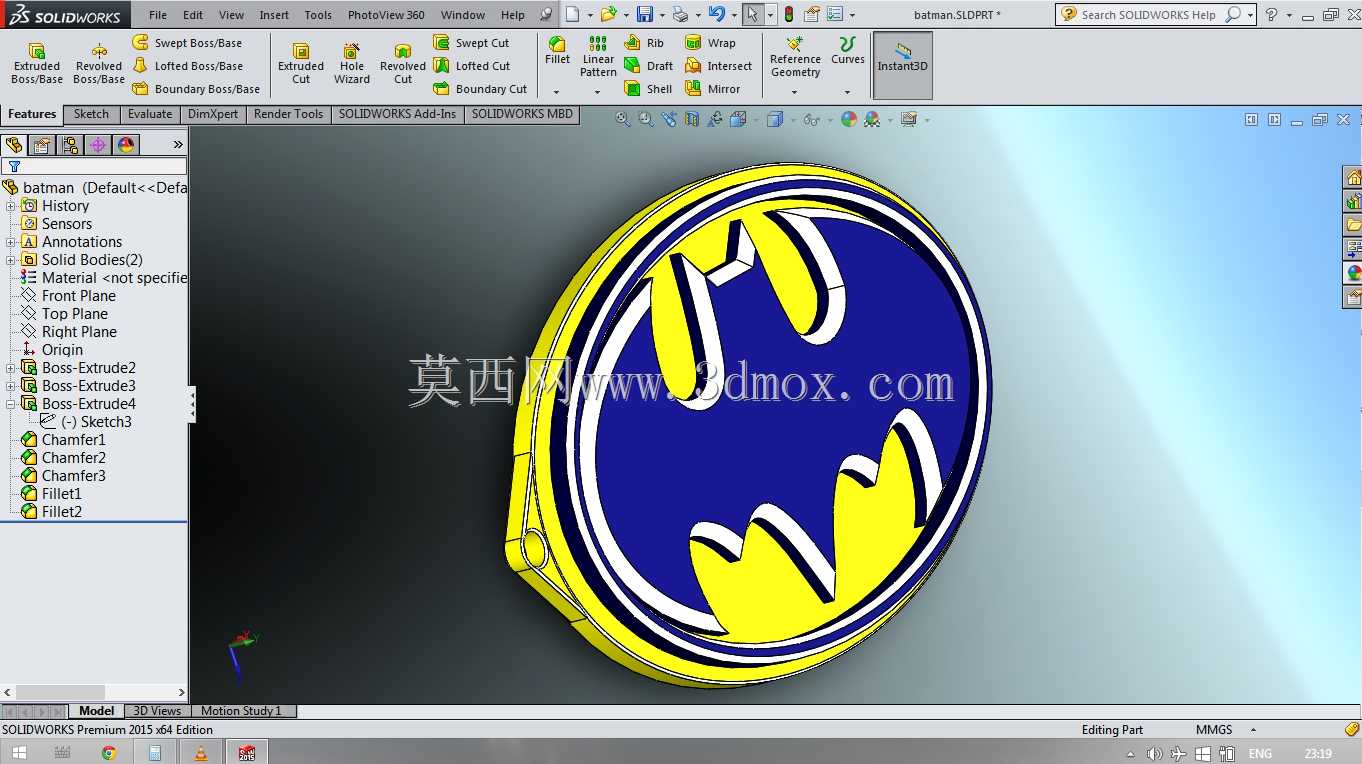Toggle the Select cursor tool
This screenshot has width=1362, height=764.
(x=752, y=15)
